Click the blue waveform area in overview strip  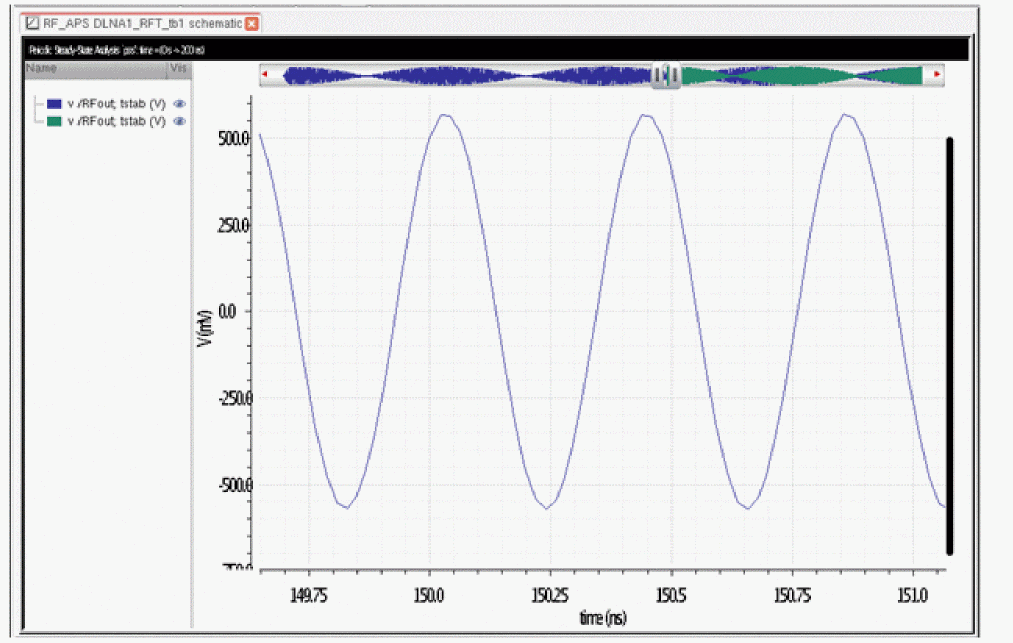(460, 75)
